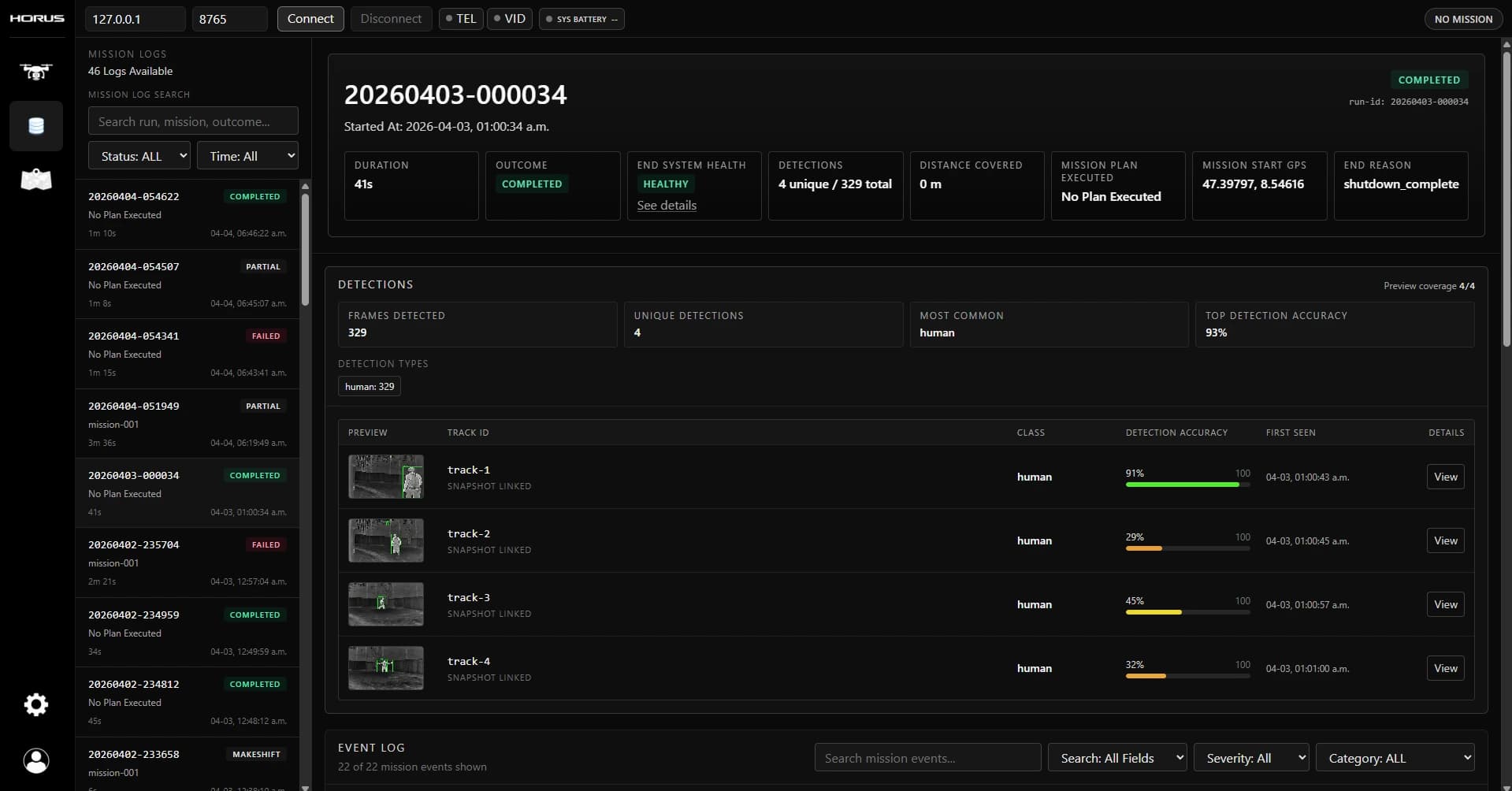
Task: Open the settings gear
Action: [35, 704]
